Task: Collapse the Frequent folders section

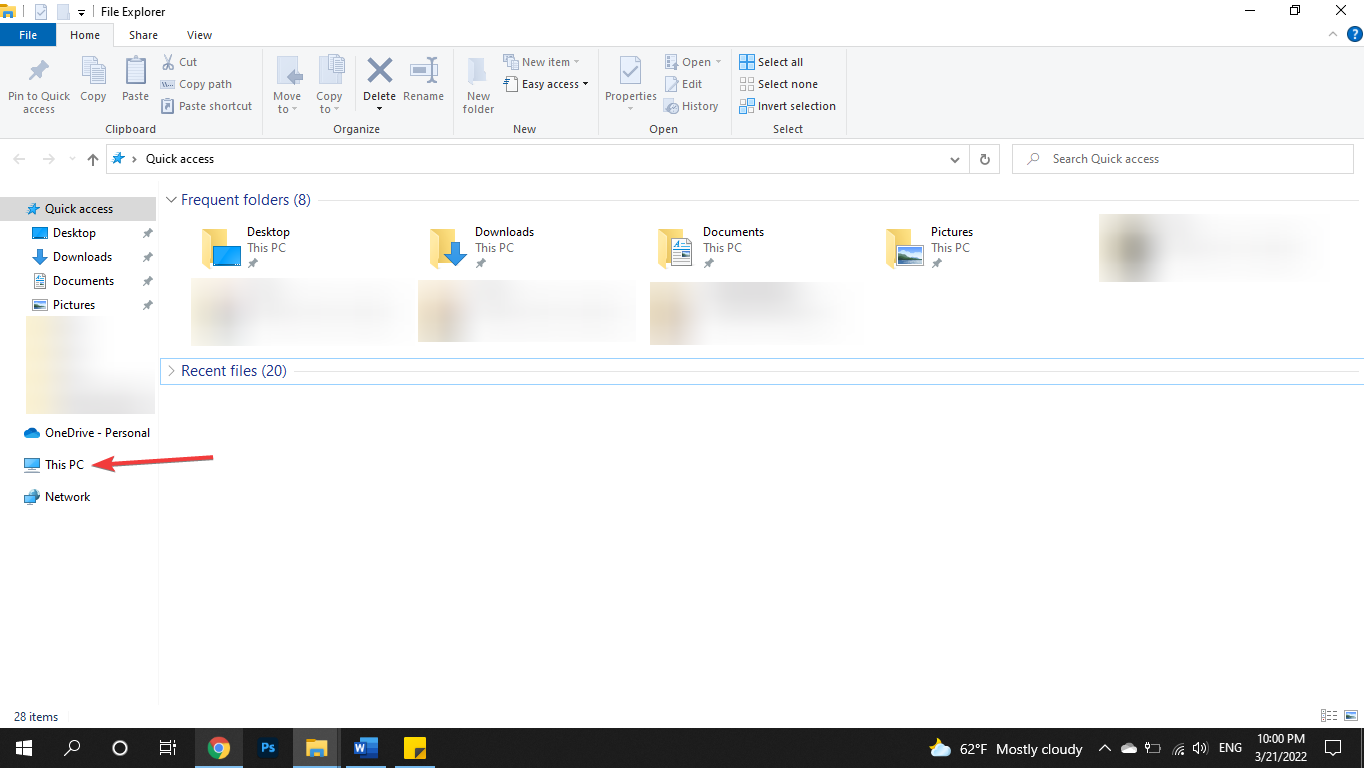Action: point(171,199)
